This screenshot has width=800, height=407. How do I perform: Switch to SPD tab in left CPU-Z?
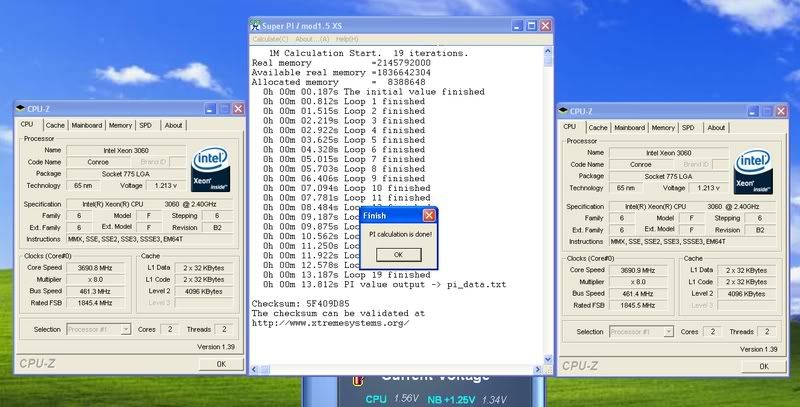coord(146,125)
